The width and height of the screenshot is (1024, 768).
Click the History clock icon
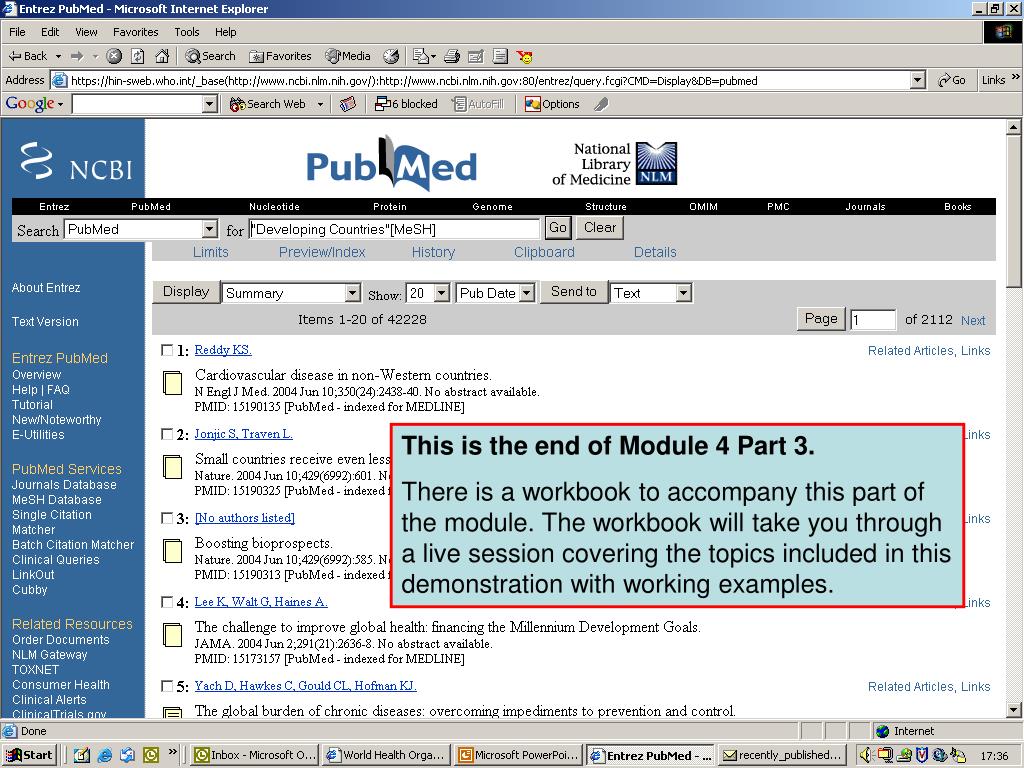coord(391,56)
